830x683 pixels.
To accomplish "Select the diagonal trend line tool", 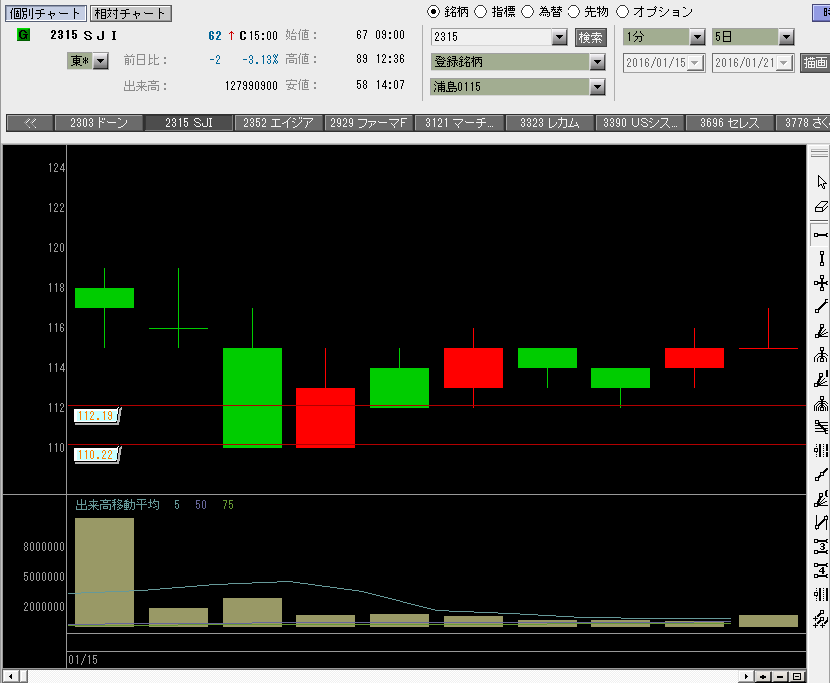I will click(x=821, y=307).
